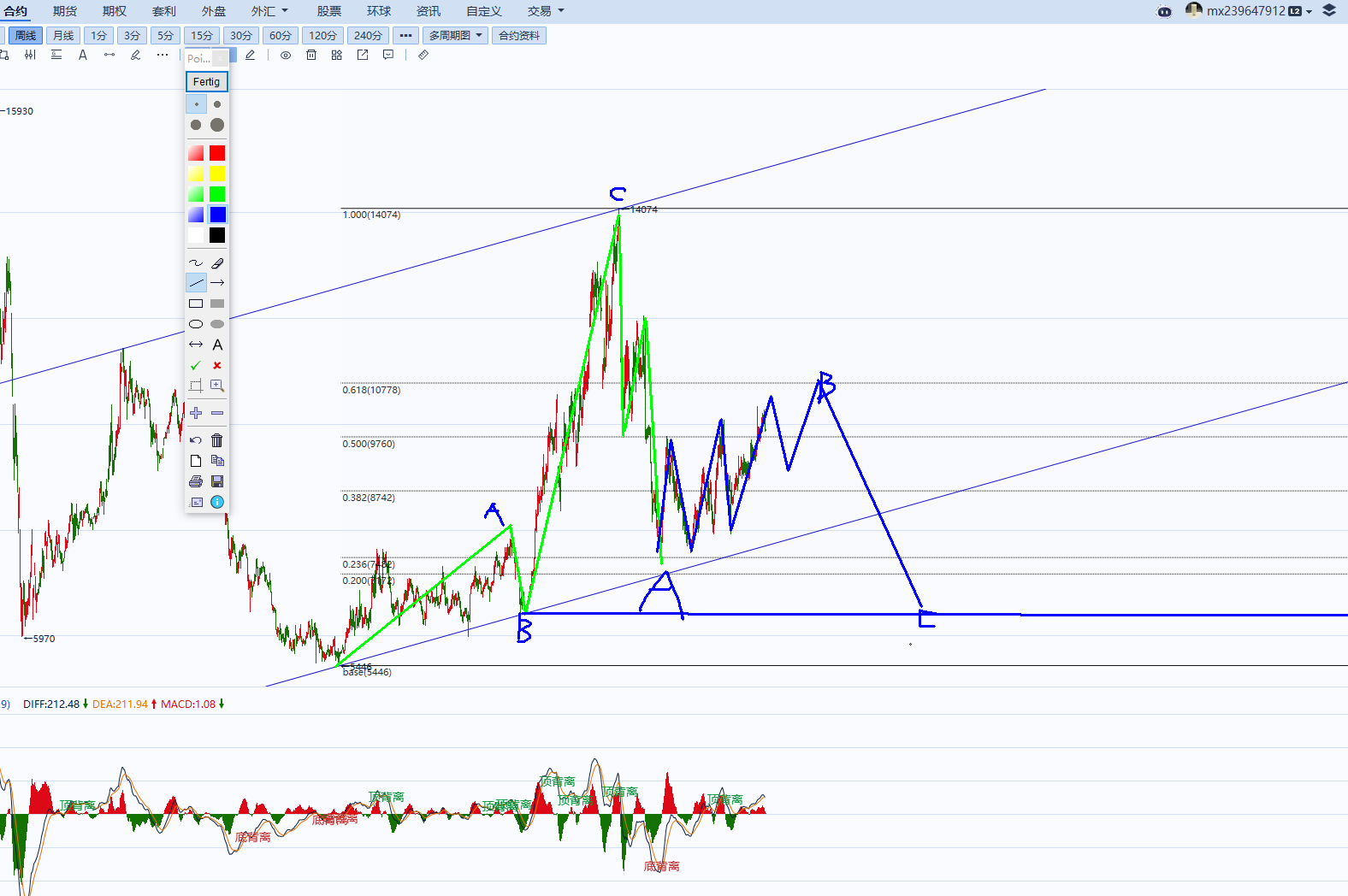Pick the solid yellow color swatch
Viewport: 1348px width, 896px height.
click(x=217, y=174)
